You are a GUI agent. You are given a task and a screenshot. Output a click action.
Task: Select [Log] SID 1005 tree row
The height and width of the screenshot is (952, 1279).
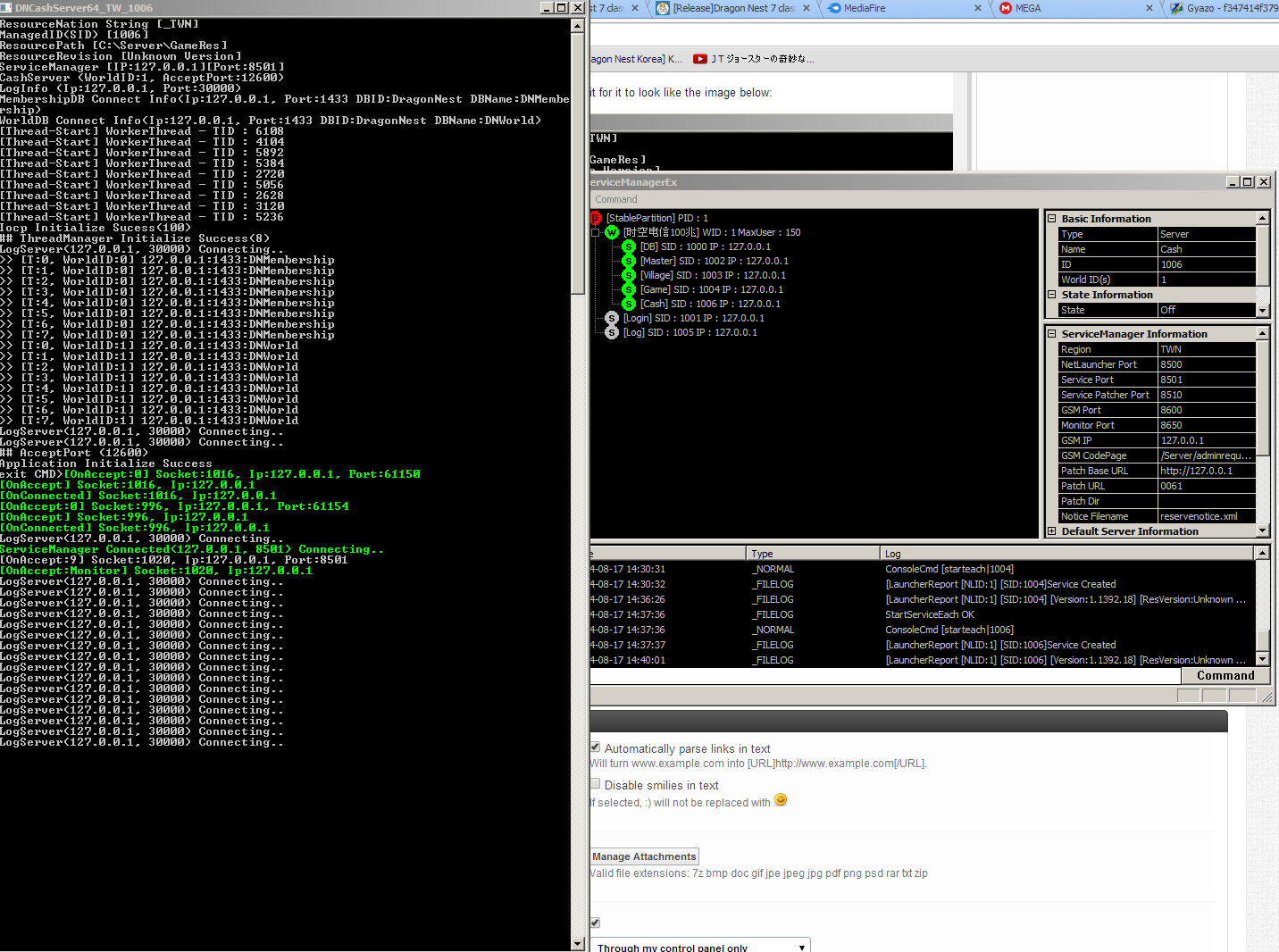690,332
